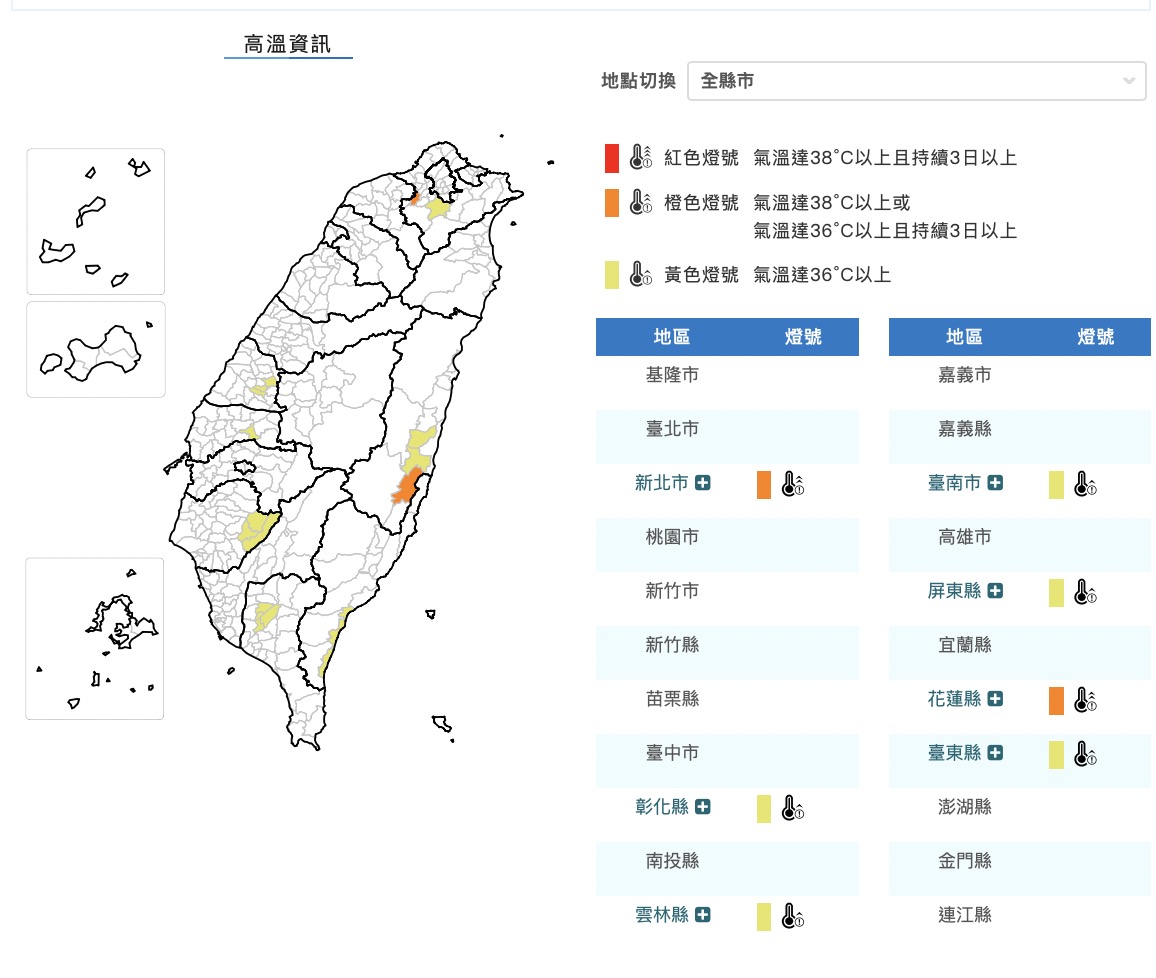This screenshot has width=1156, height=978.
Task: Click the thermometer icon in 臺東縣 row
Action: click(1085, 754)
